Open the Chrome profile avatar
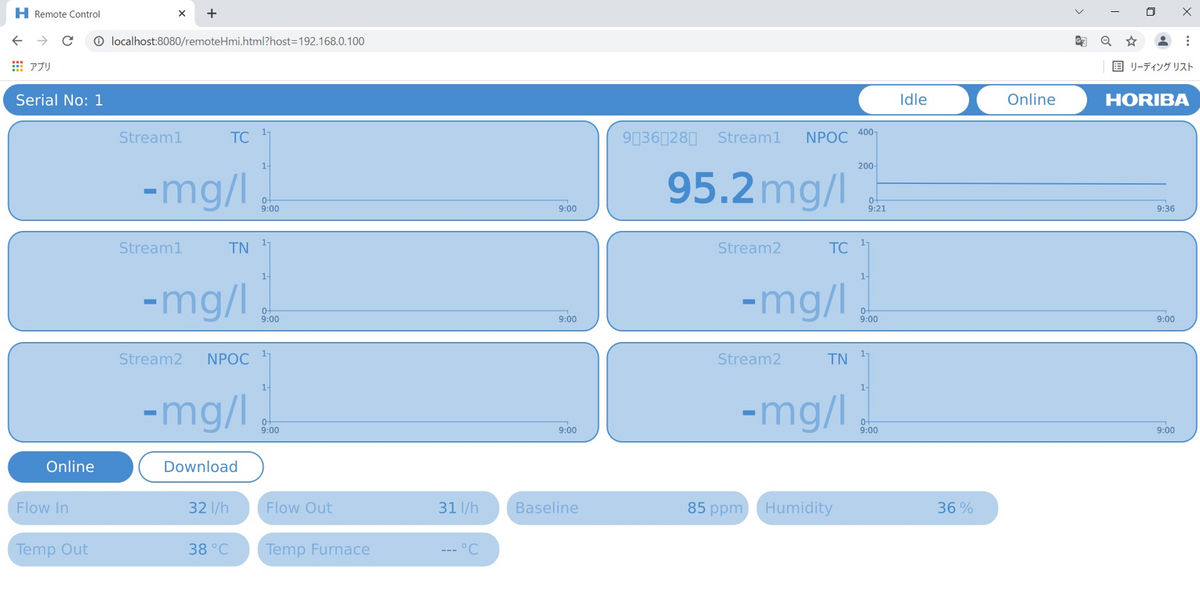This screenshot has height=591, width=1200. (x=1162, y=41)
